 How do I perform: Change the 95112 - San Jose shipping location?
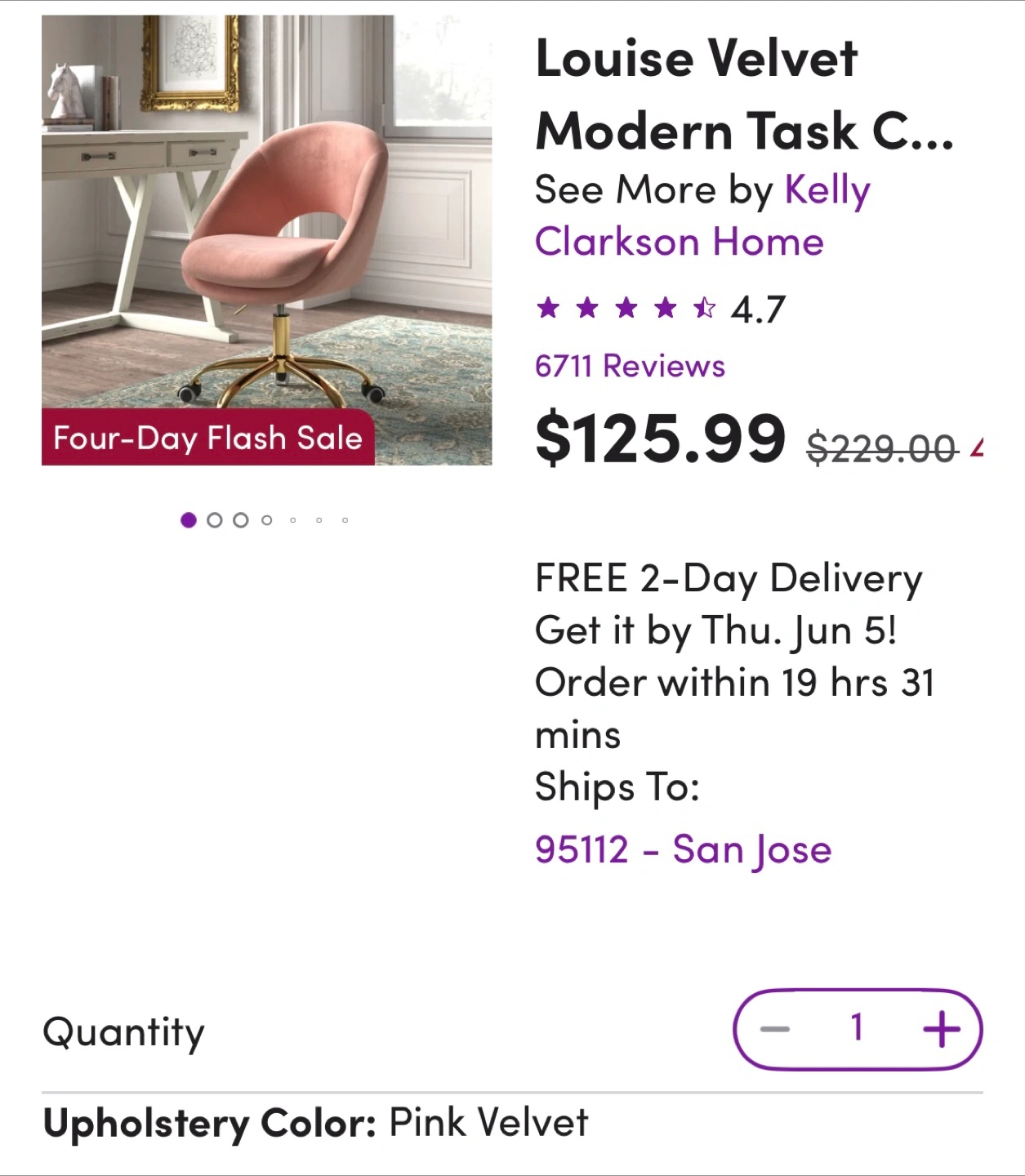(x=683, y=849)
